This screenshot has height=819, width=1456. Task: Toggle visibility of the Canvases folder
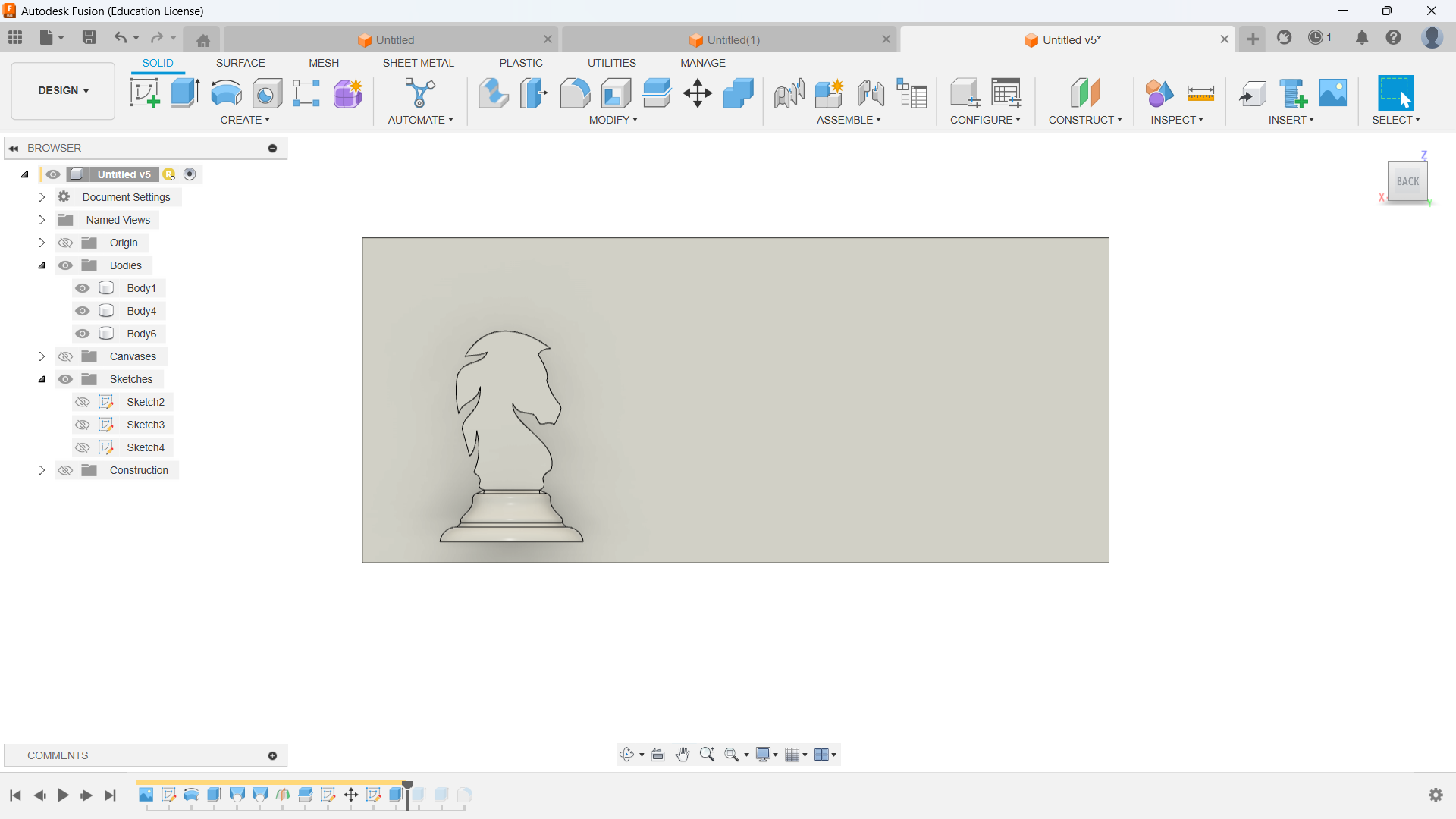66,356
